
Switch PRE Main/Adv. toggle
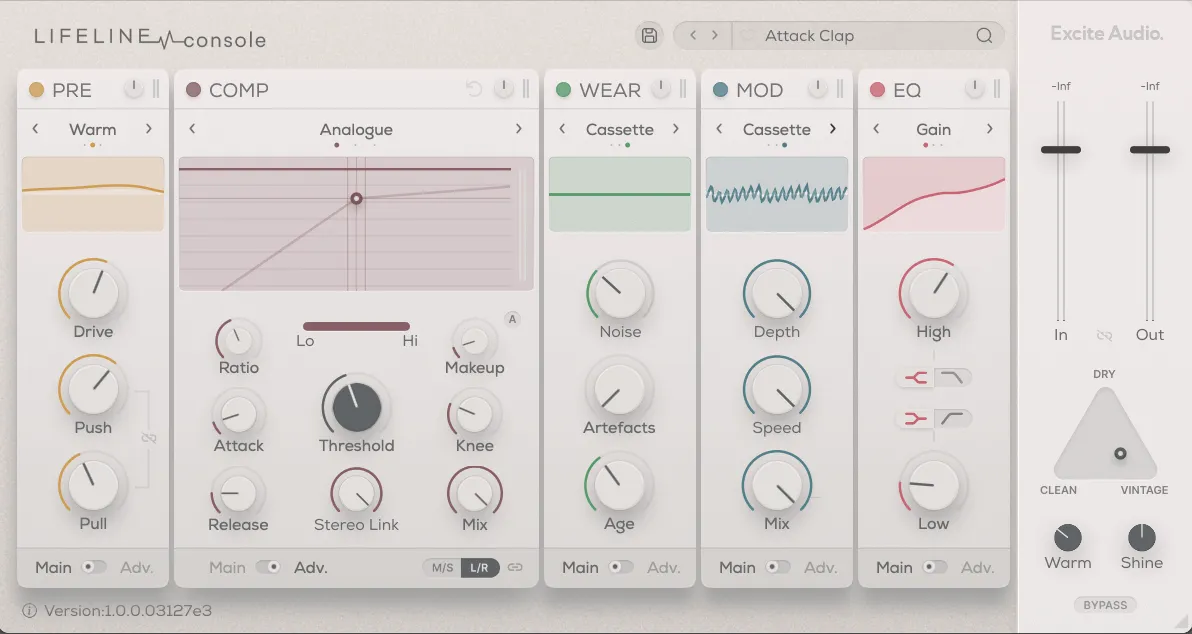click(x=94, y=567)
